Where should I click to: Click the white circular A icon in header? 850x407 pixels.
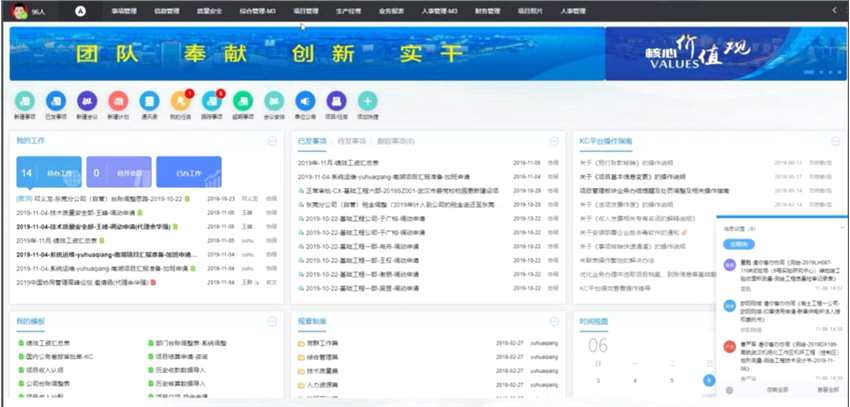point(80,11)
